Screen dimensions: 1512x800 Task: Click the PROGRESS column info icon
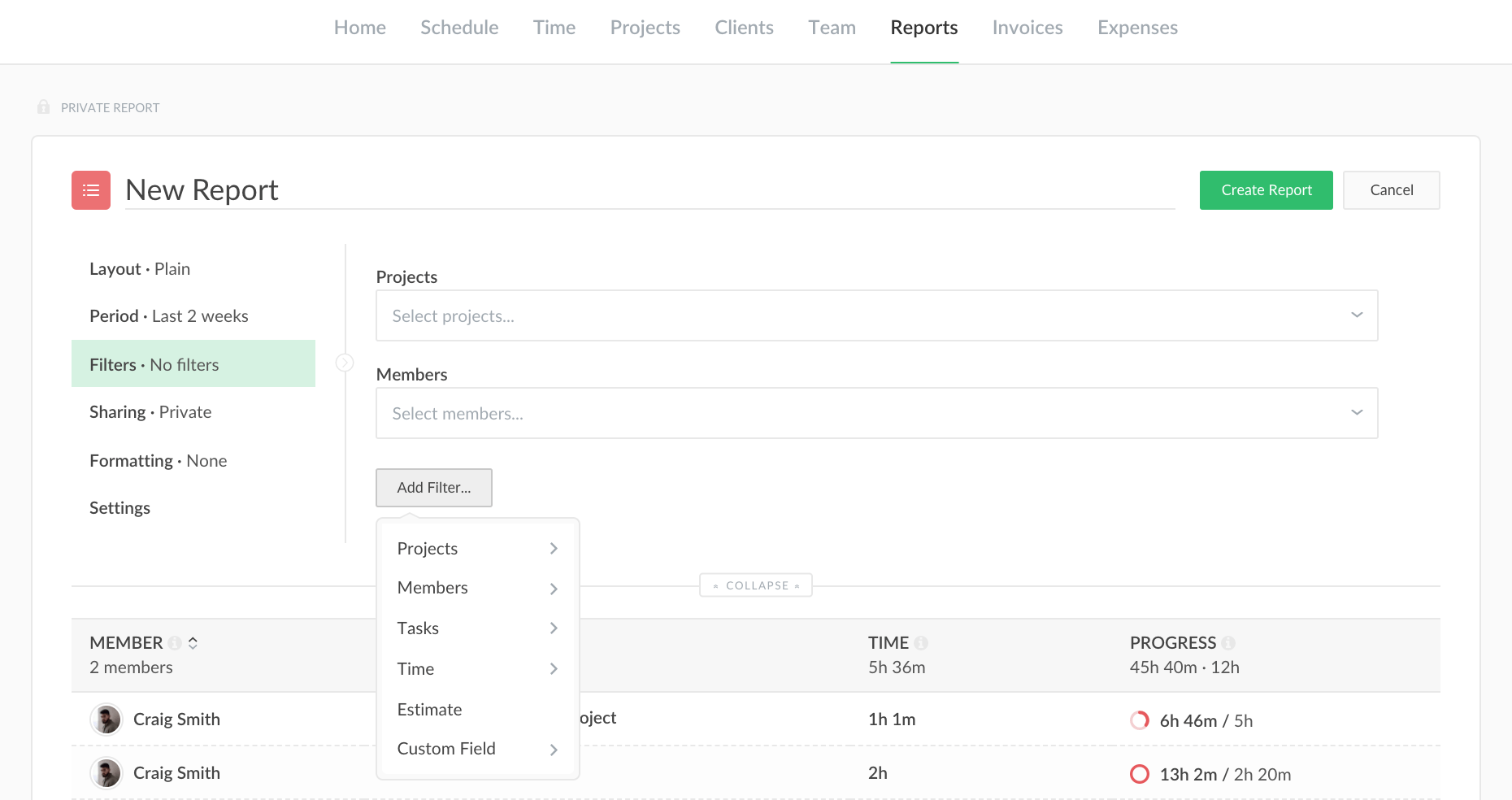tap(1228, 643)
